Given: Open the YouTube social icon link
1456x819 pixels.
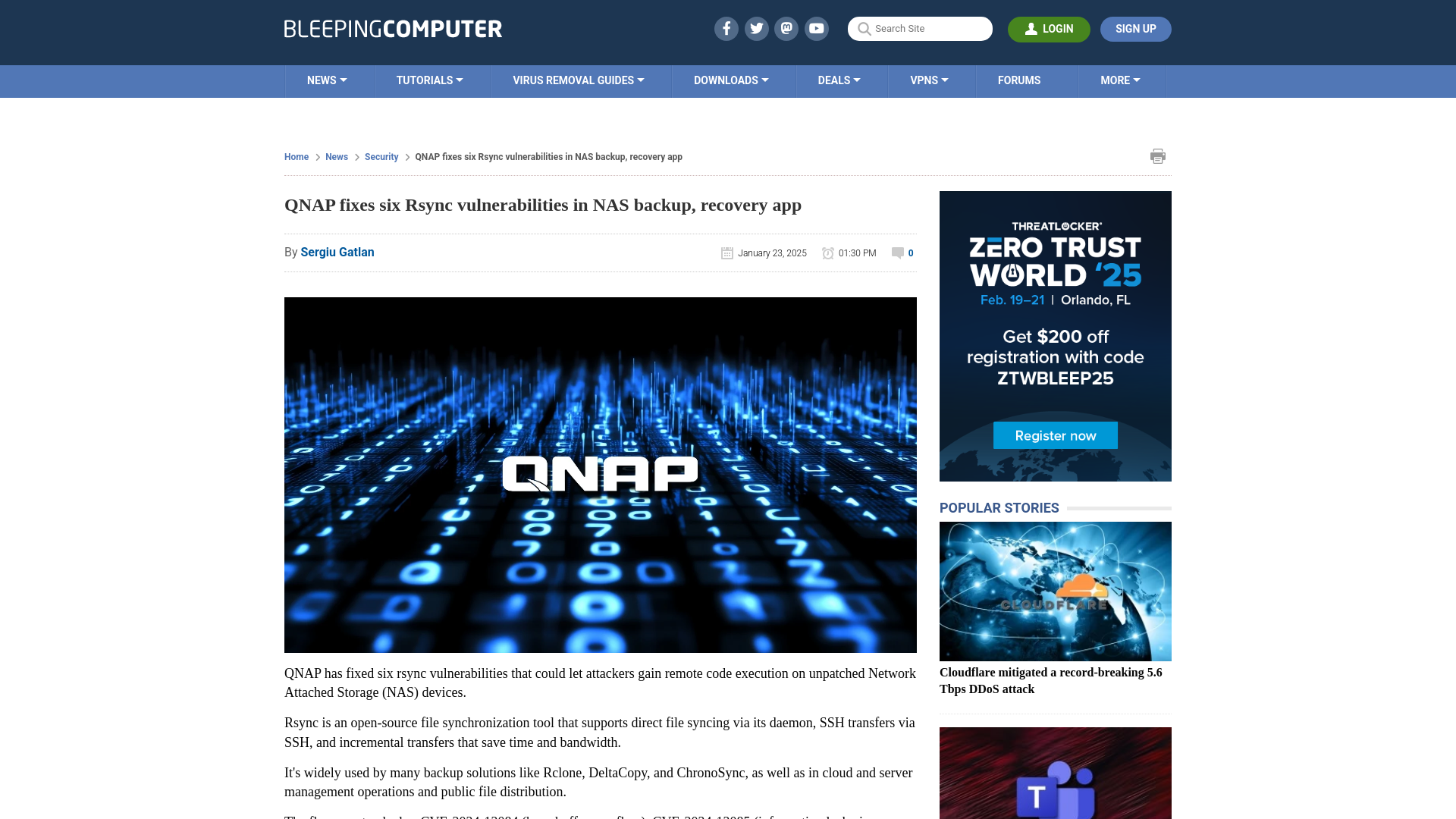Looking at the screenshot, I should point(817,28).
